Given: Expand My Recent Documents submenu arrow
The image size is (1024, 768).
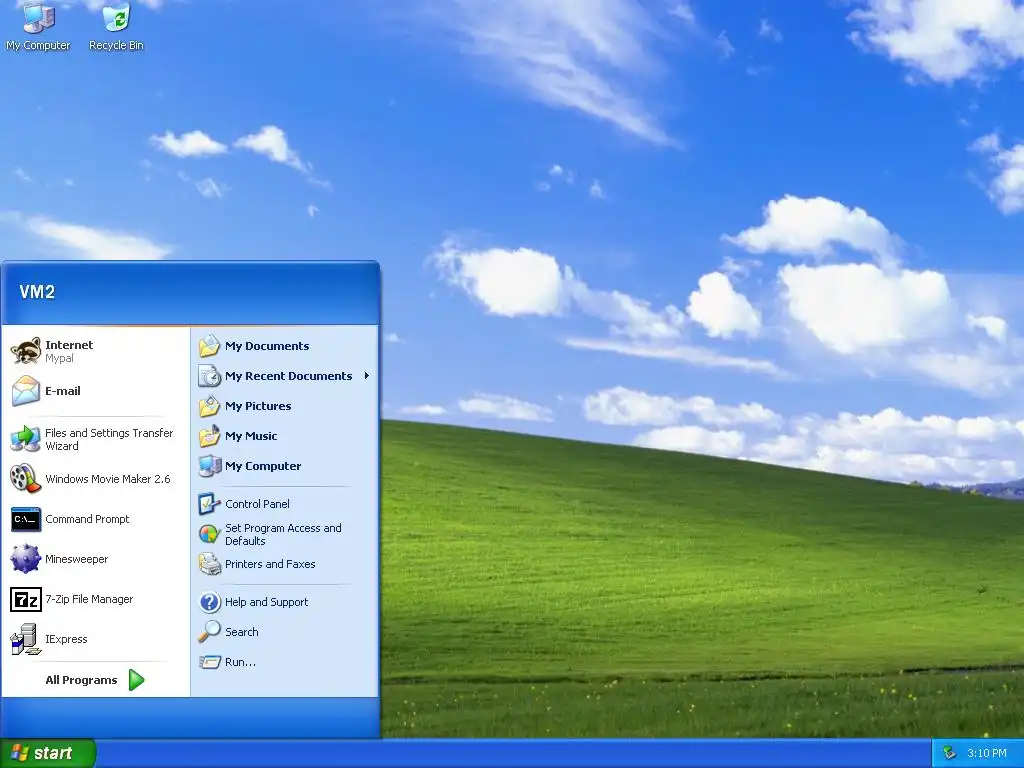Looking at the screenshot, I should pyautogui.click(x=367, y=376).
